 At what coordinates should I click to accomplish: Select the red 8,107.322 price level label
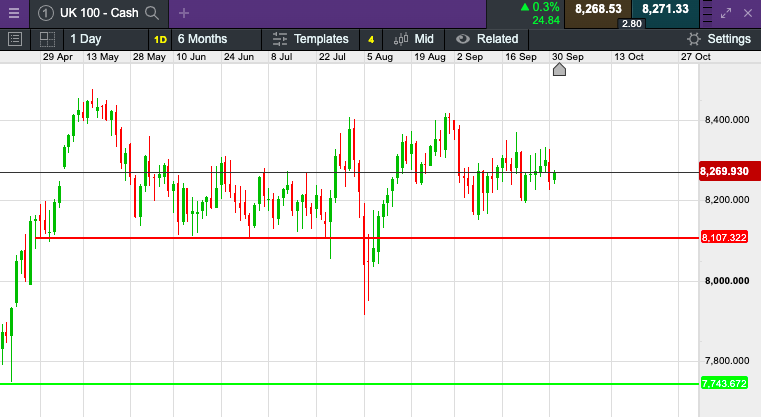(x=724, y=237)
